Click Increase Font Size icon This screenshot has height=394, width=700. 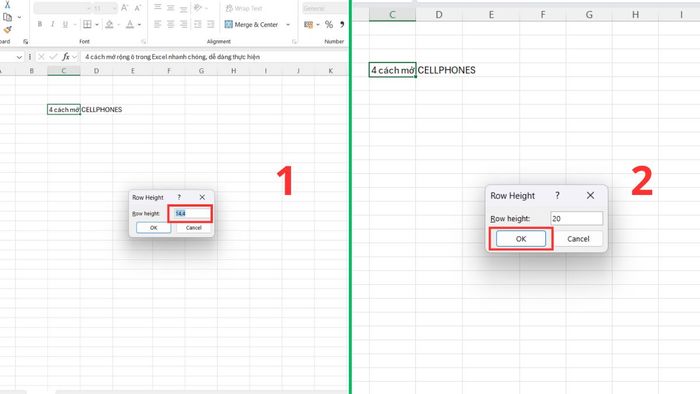click(x=125, y=8)
